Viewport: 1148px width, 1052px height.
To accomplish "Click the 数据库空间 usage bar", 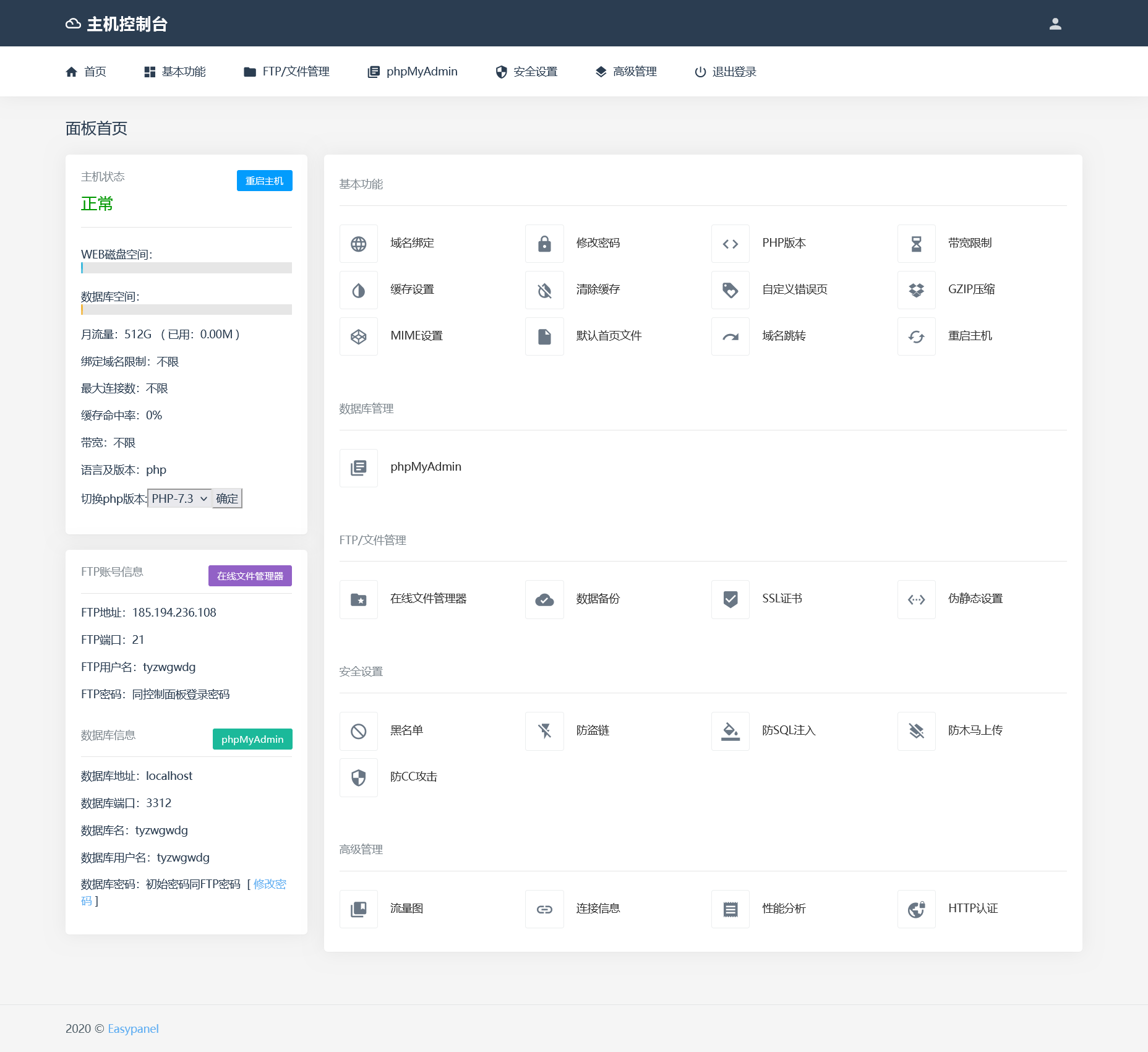I will (x=186, y=309).
